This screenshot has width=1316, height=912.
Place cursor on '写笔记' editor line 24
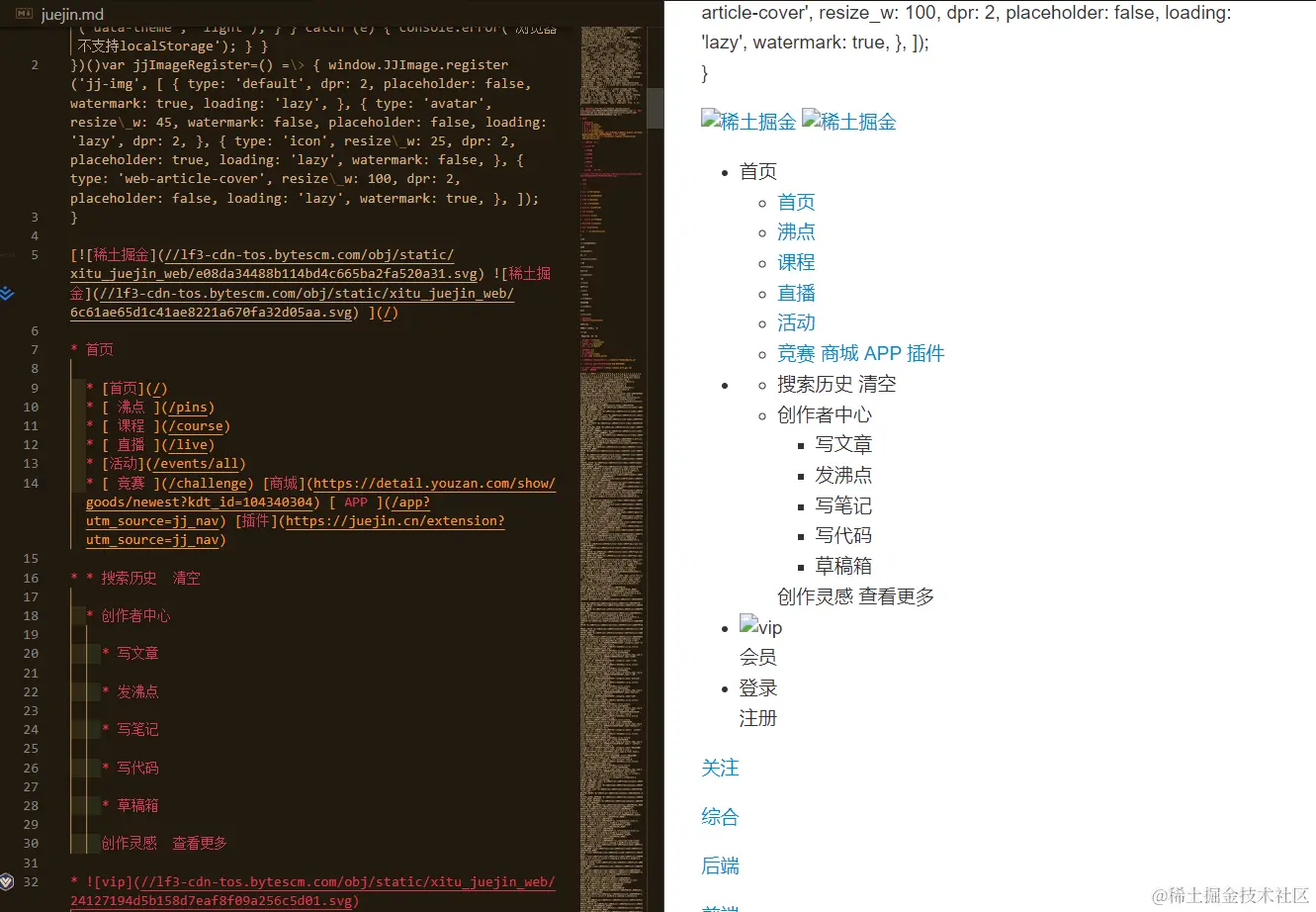pos(137,729)
